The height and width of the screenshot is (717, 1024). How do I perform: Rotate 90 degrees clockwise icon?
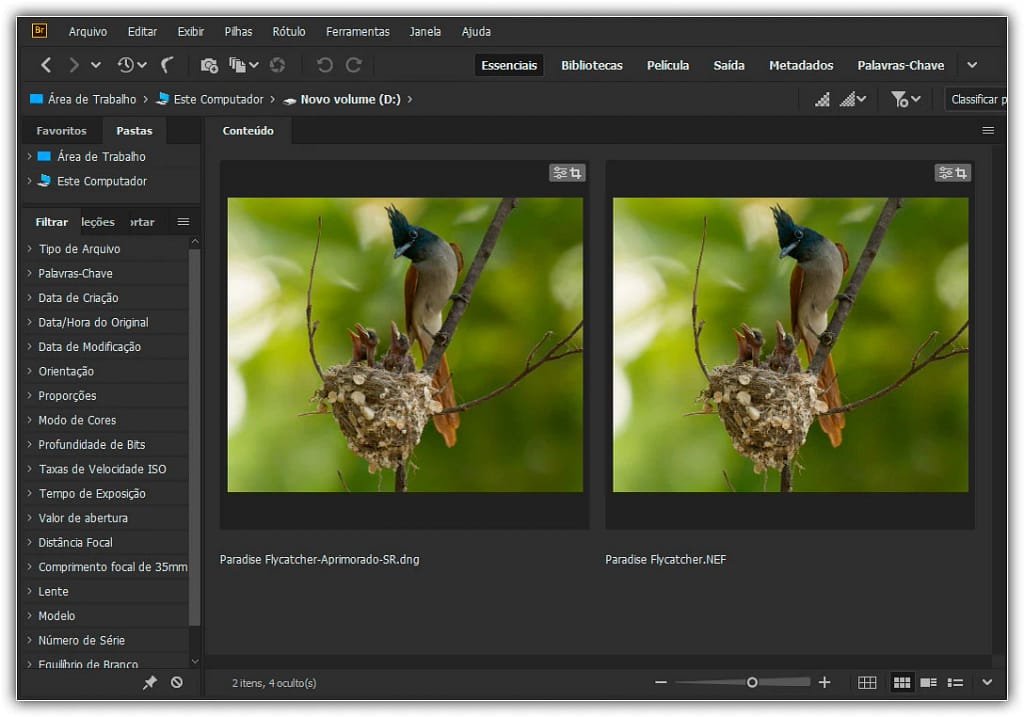(x=353, y=65)
